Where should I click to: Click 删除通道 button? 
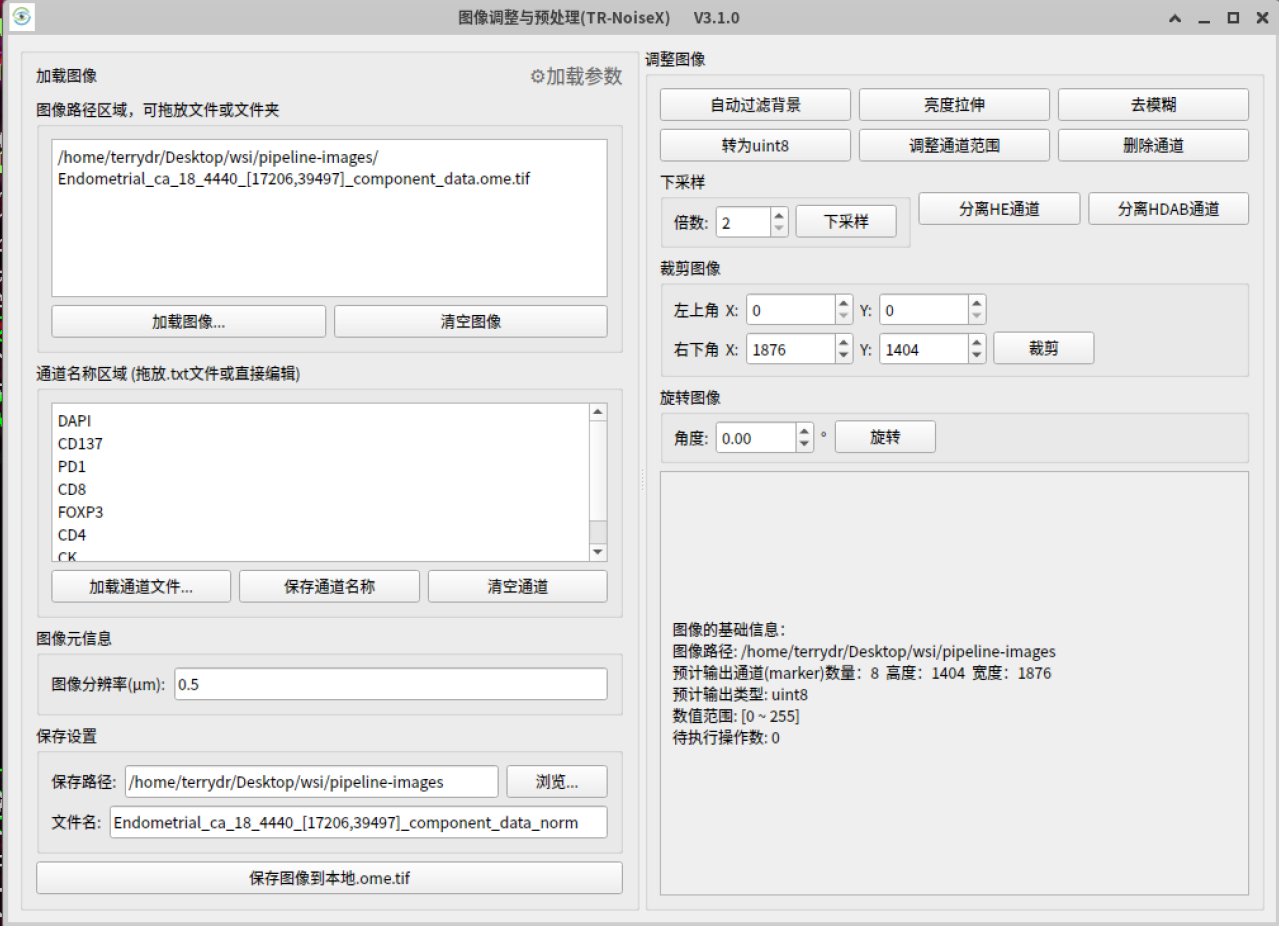[1153, 145]
